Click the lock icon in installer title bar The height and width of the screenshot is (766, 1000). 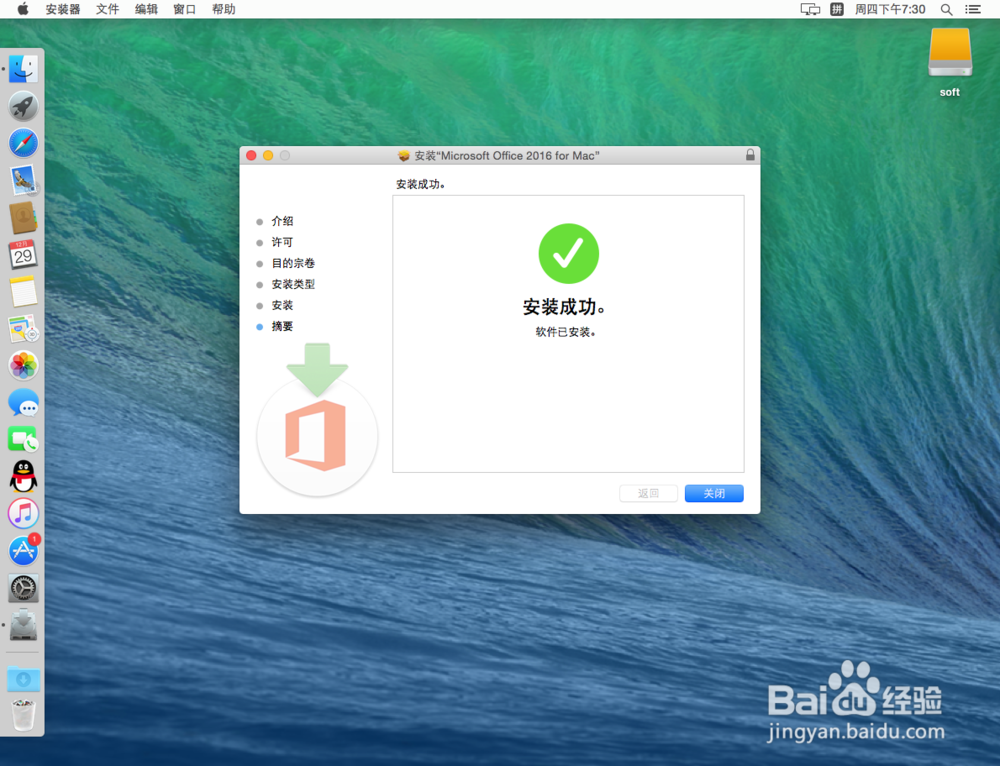pyautogui.click(x=750, y=155)
